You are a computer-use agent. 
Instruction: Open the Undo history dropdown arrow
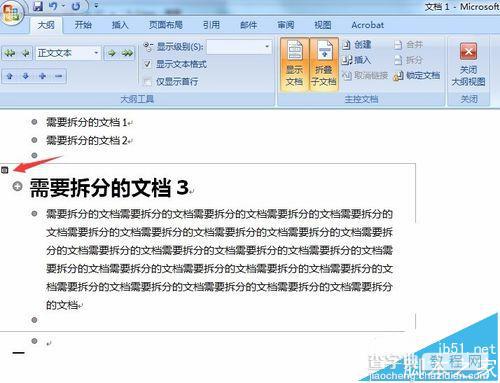point(63,6)
